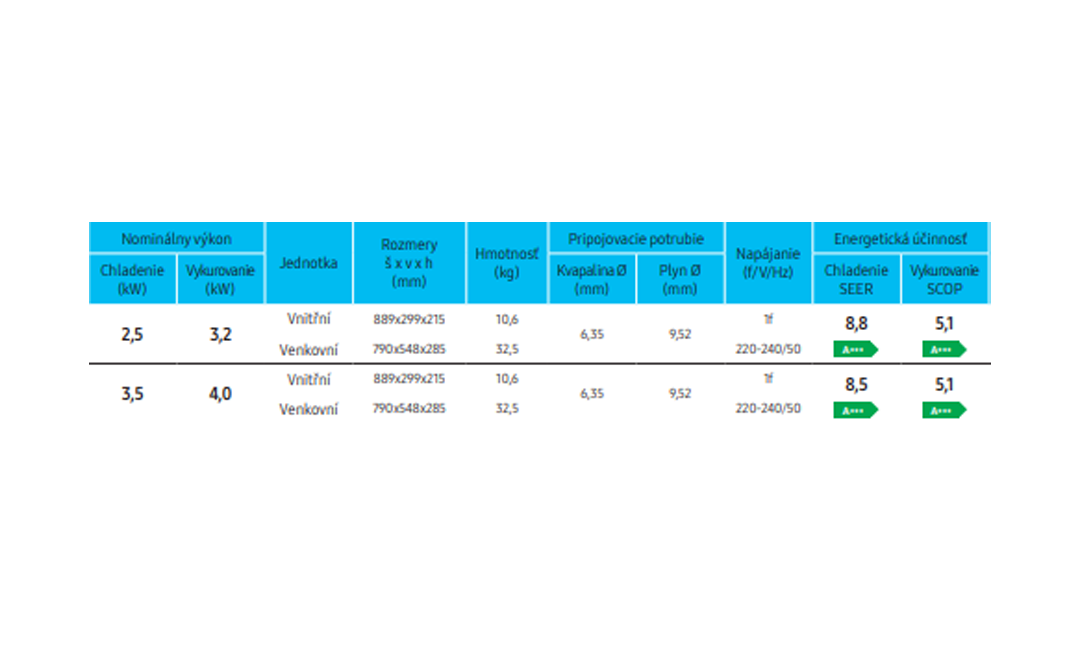Click '220-240/50' in the 2,5 kW row
The image size is (1080, 654).
click(768, 349)
